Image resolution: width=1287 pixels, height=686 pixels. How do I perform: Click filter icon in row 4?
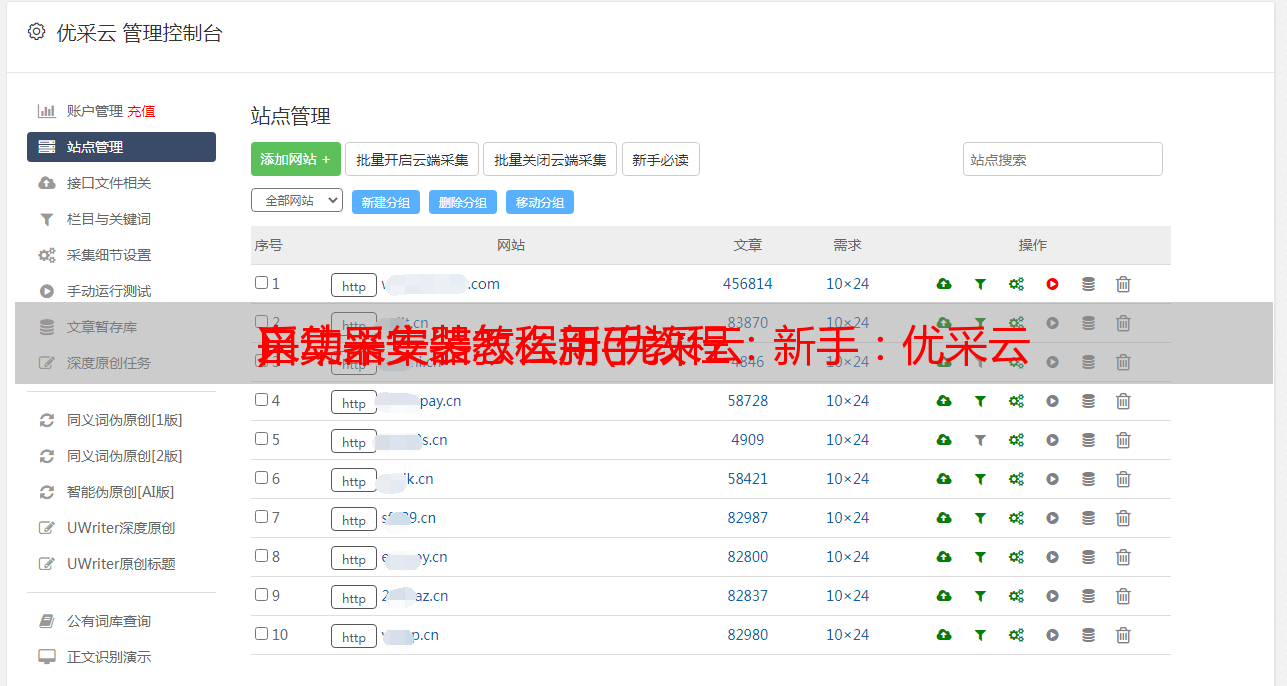coord(980,401)
